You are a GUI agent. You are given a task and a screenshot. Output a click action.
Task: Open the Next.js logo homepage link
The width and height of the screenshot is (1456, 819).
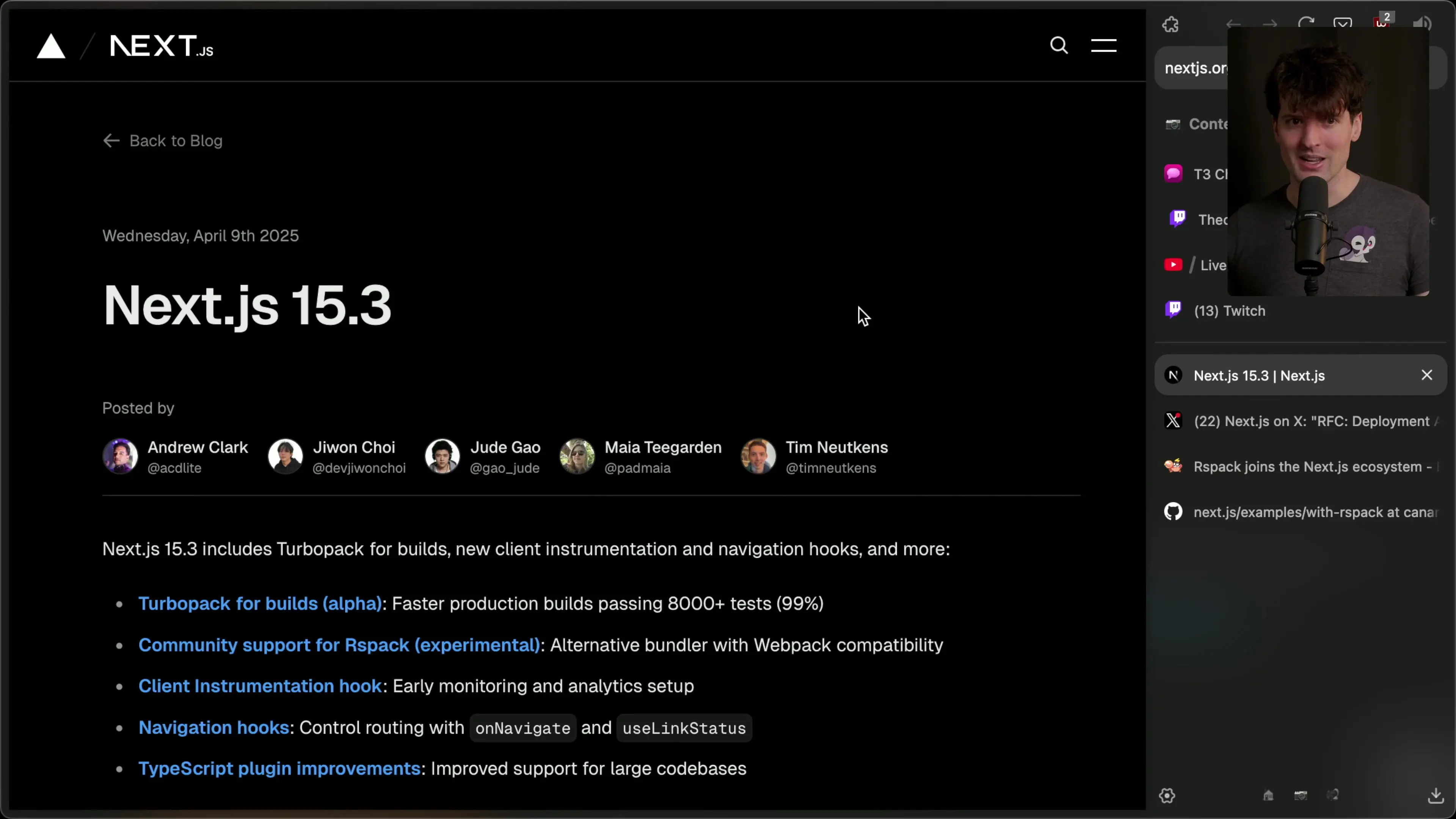pyautogui.click(x=162, y=46)
